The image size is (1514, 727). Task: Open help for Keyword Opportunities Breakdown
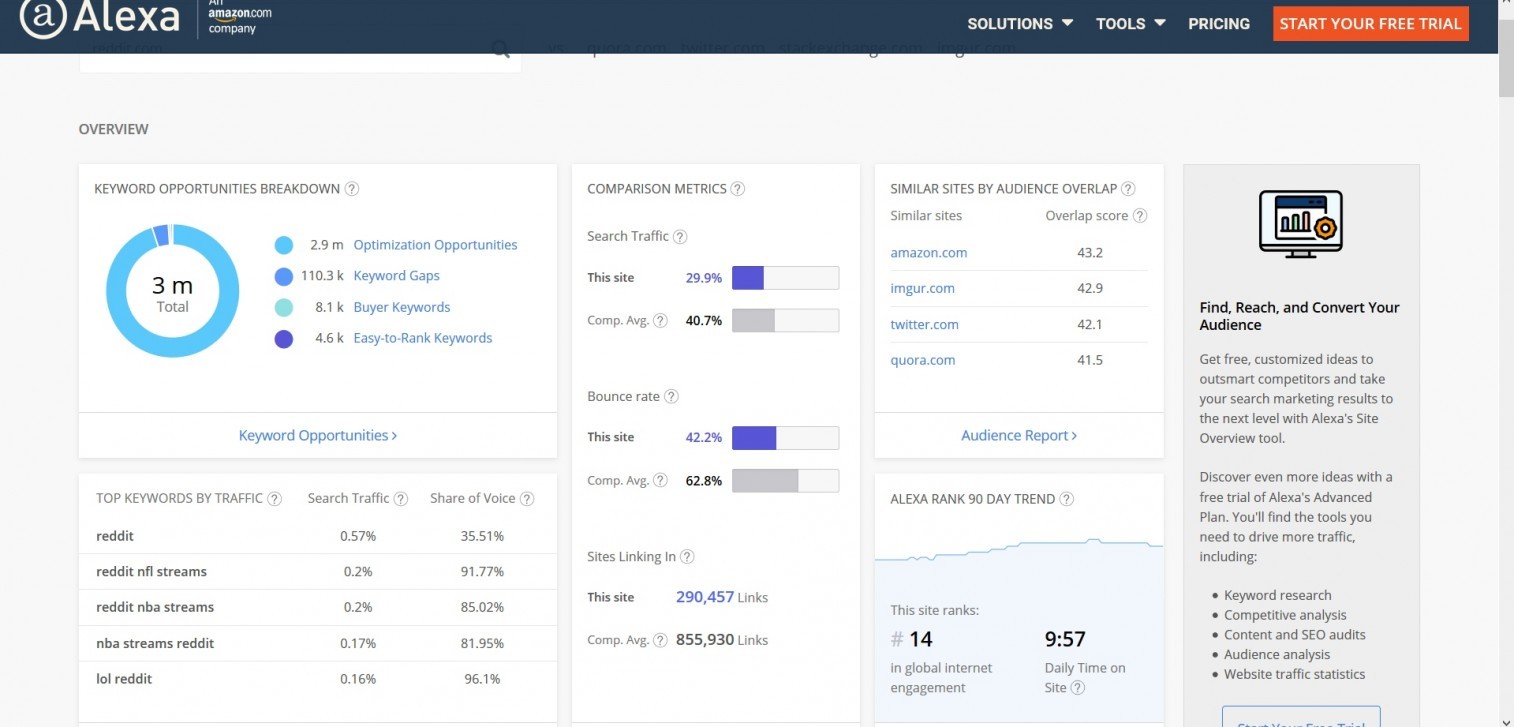pyautogui.click(x=352, y=189)
